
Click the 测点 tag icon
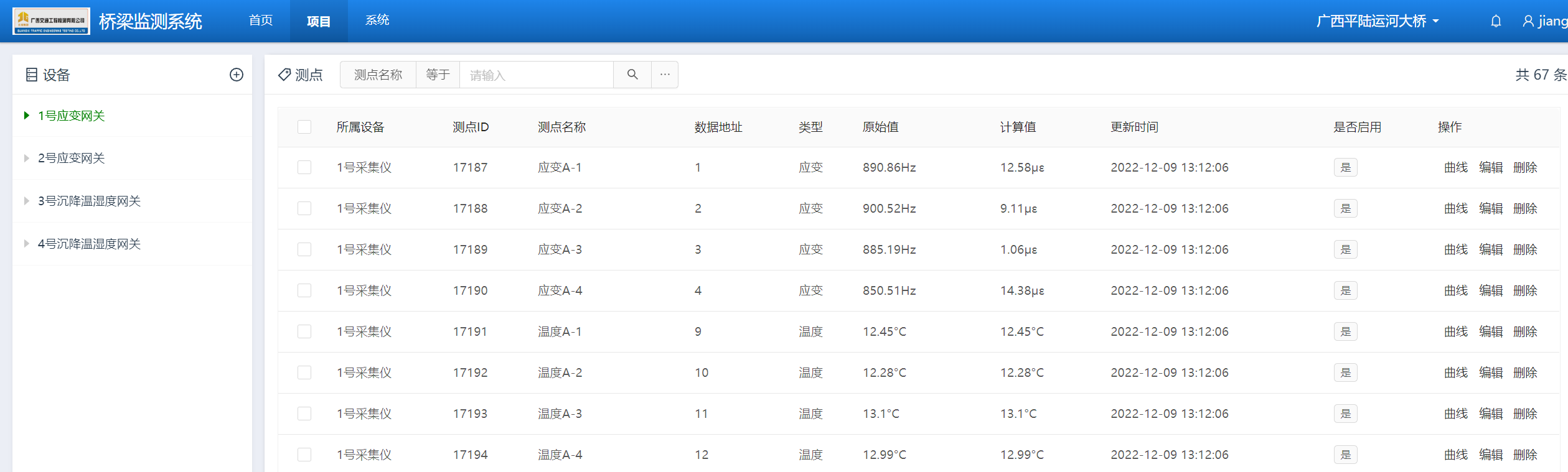pyautogui.click(x=284, y=75)
